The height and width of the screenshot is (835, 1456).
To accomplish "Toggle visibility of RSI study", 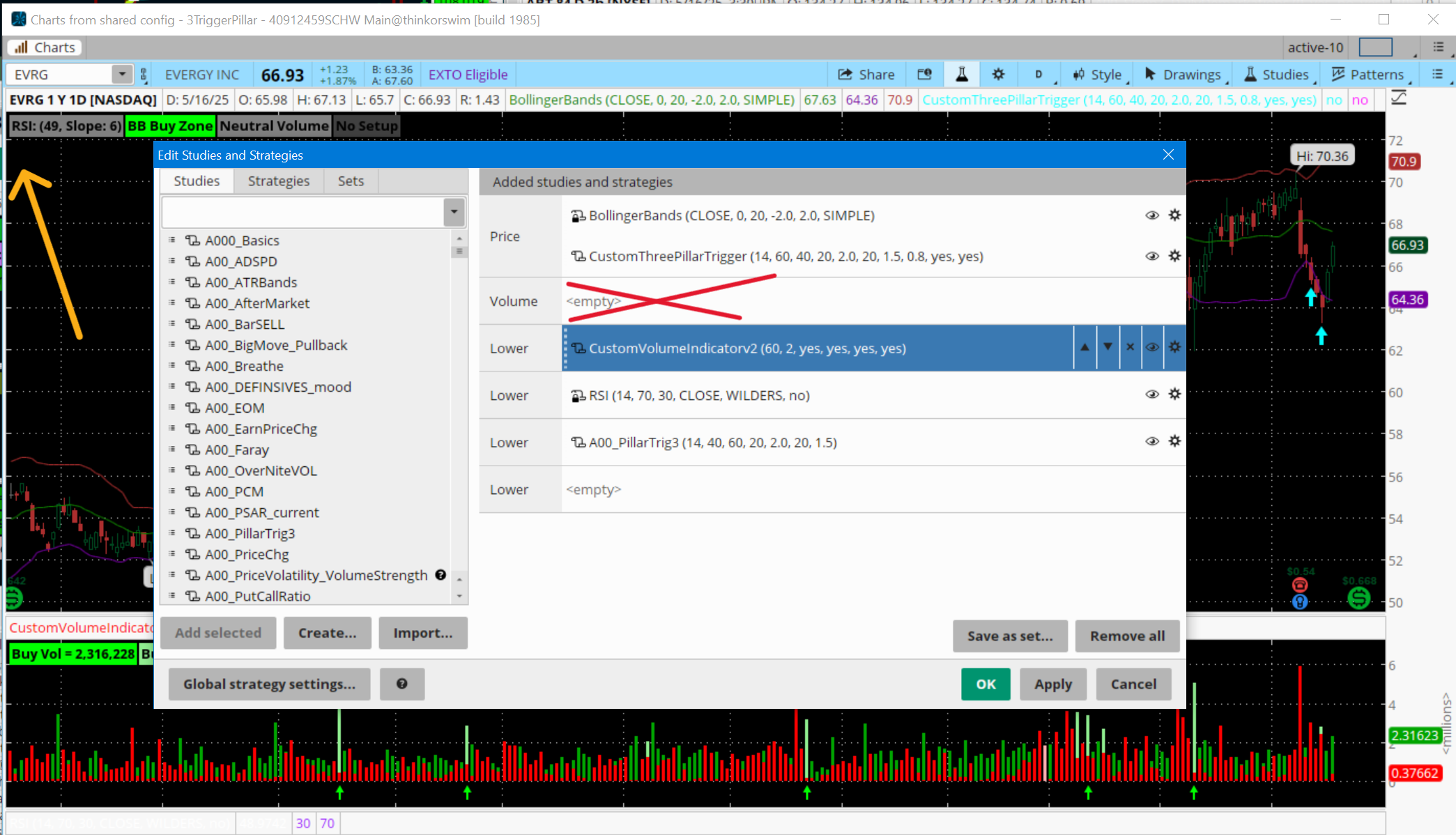I will point(1152,394).
